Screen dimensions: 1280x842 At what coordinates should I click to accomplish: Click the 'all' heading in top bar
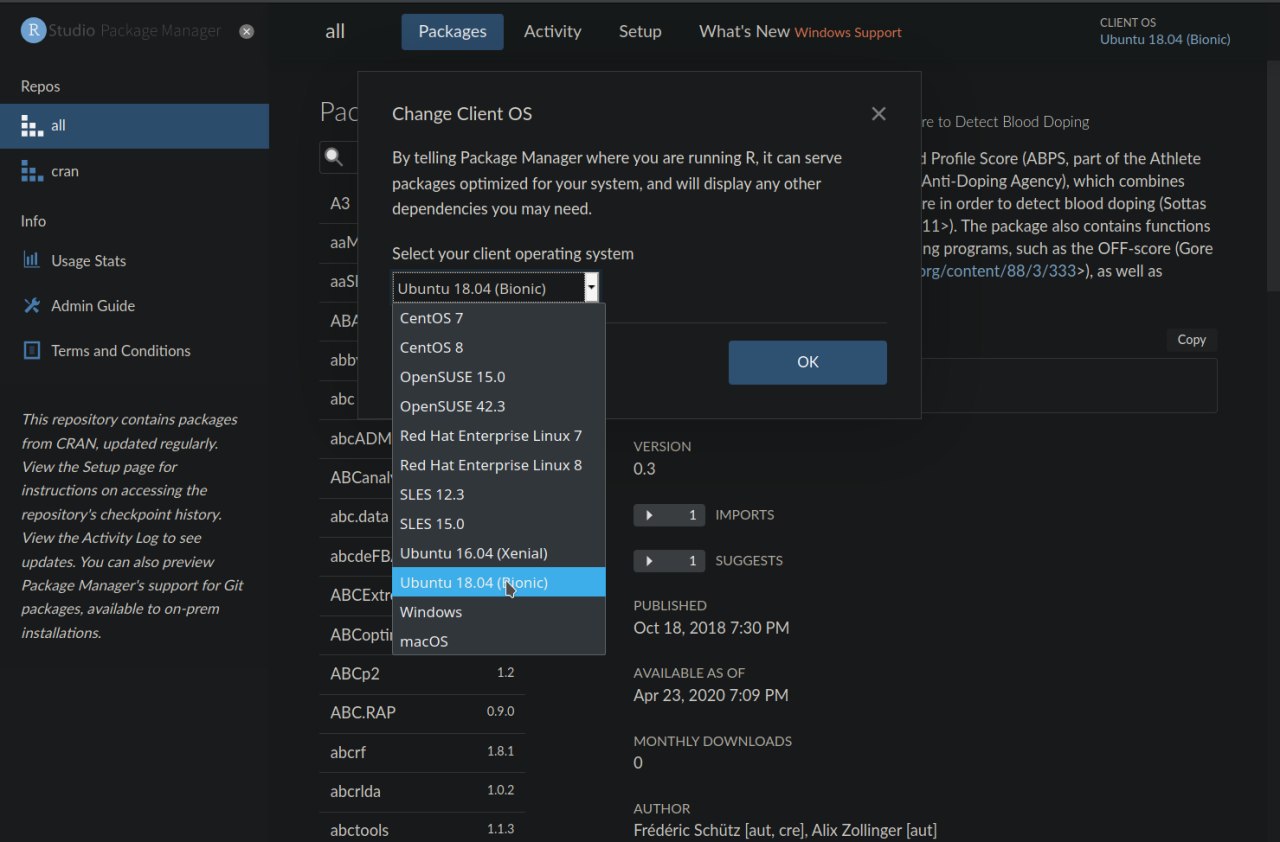point(335,31)
